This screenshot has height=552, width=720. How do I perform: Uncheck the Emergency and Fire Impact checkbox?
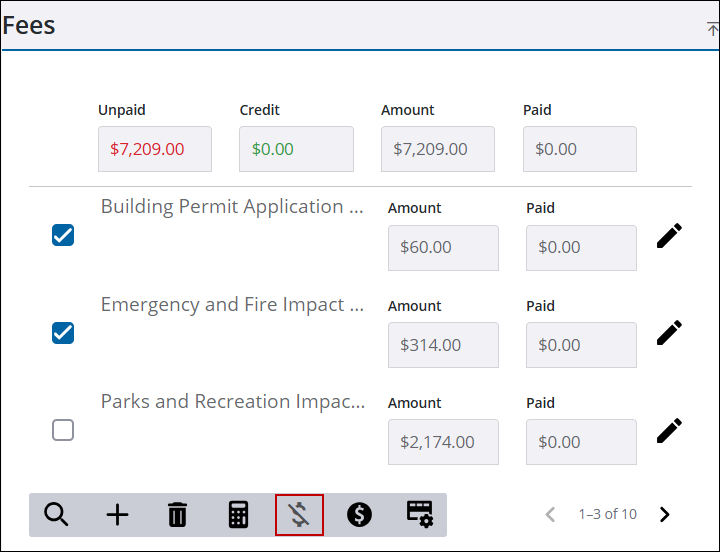63,333
